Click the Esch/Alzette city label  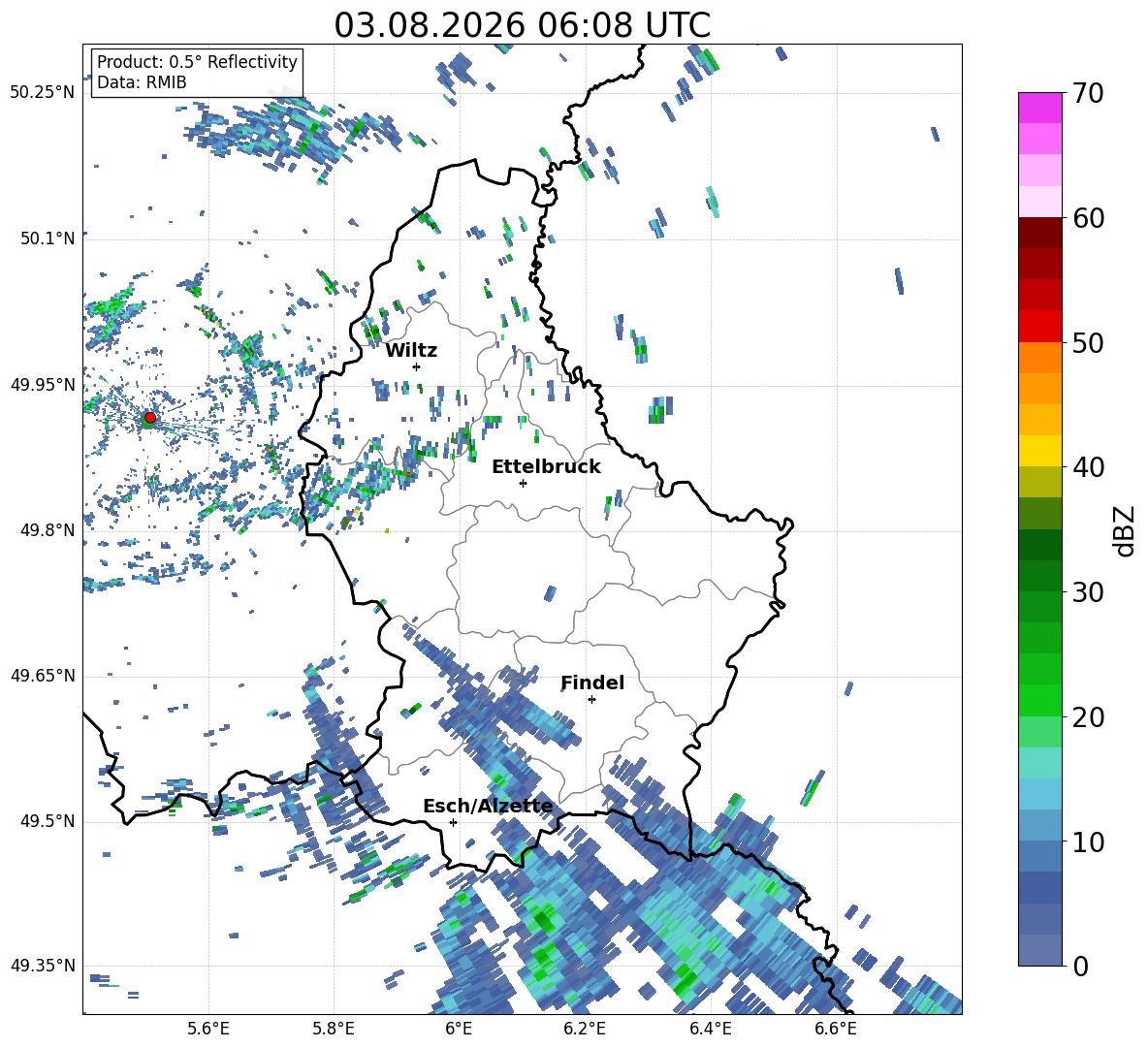tap(488, 806)
